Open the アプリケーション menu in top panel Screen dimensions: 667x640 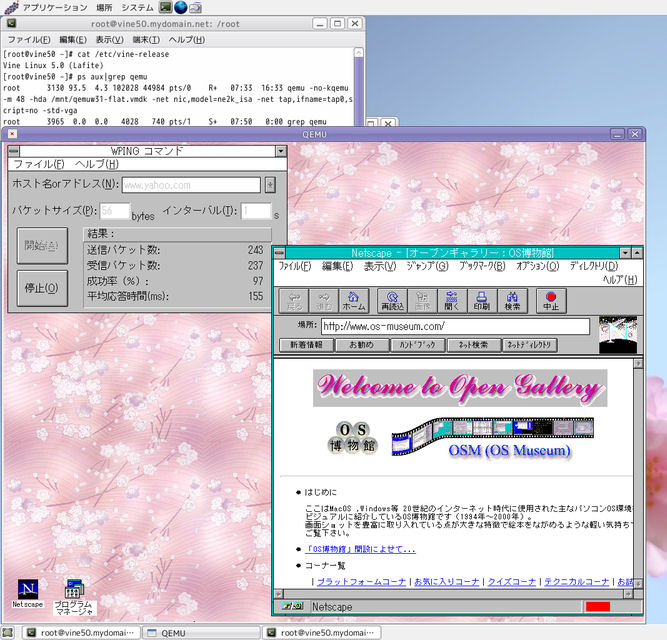[55, 8]
